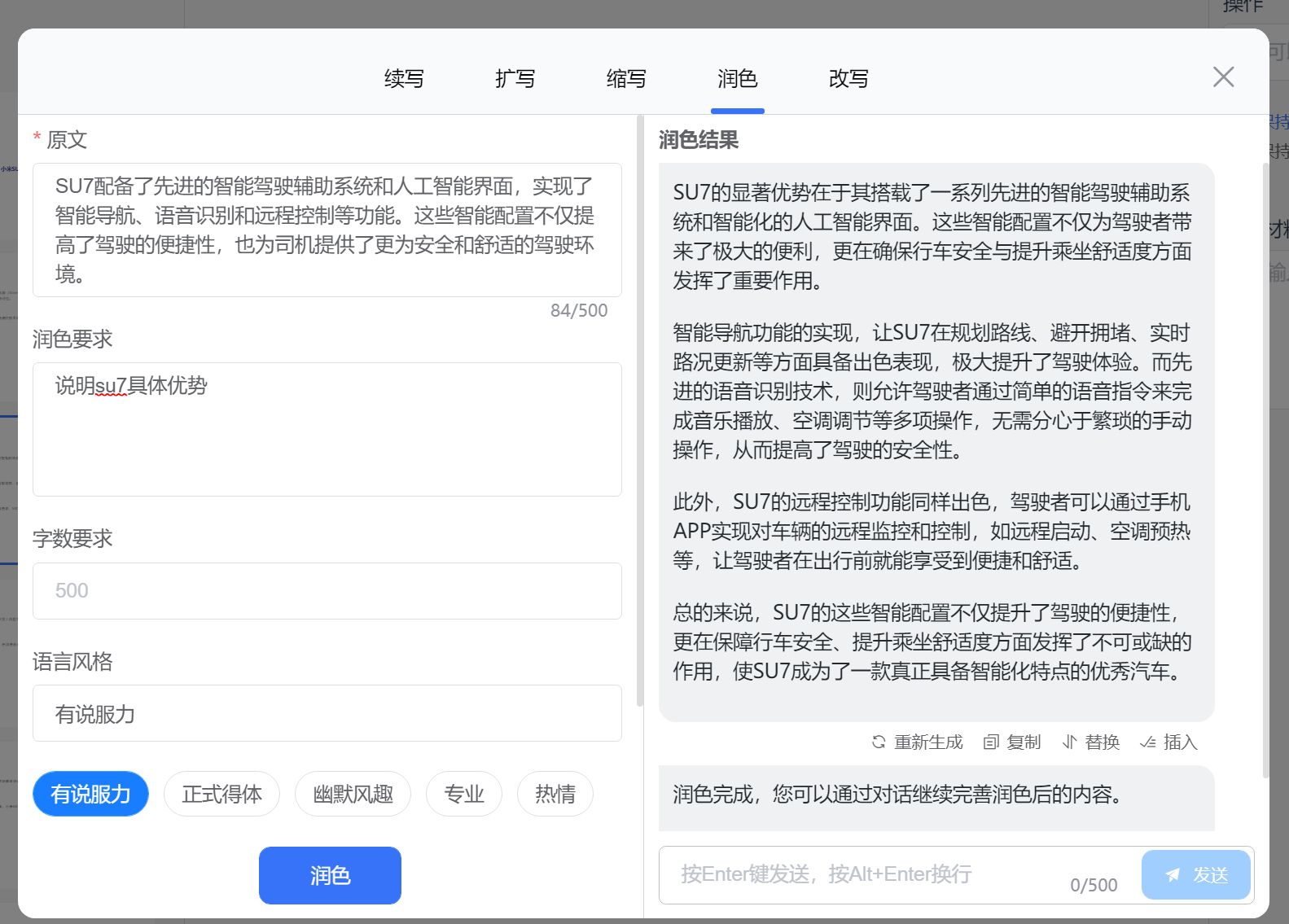
Task: Click the 重新生成 text link
Action: (x=928, y=742)
